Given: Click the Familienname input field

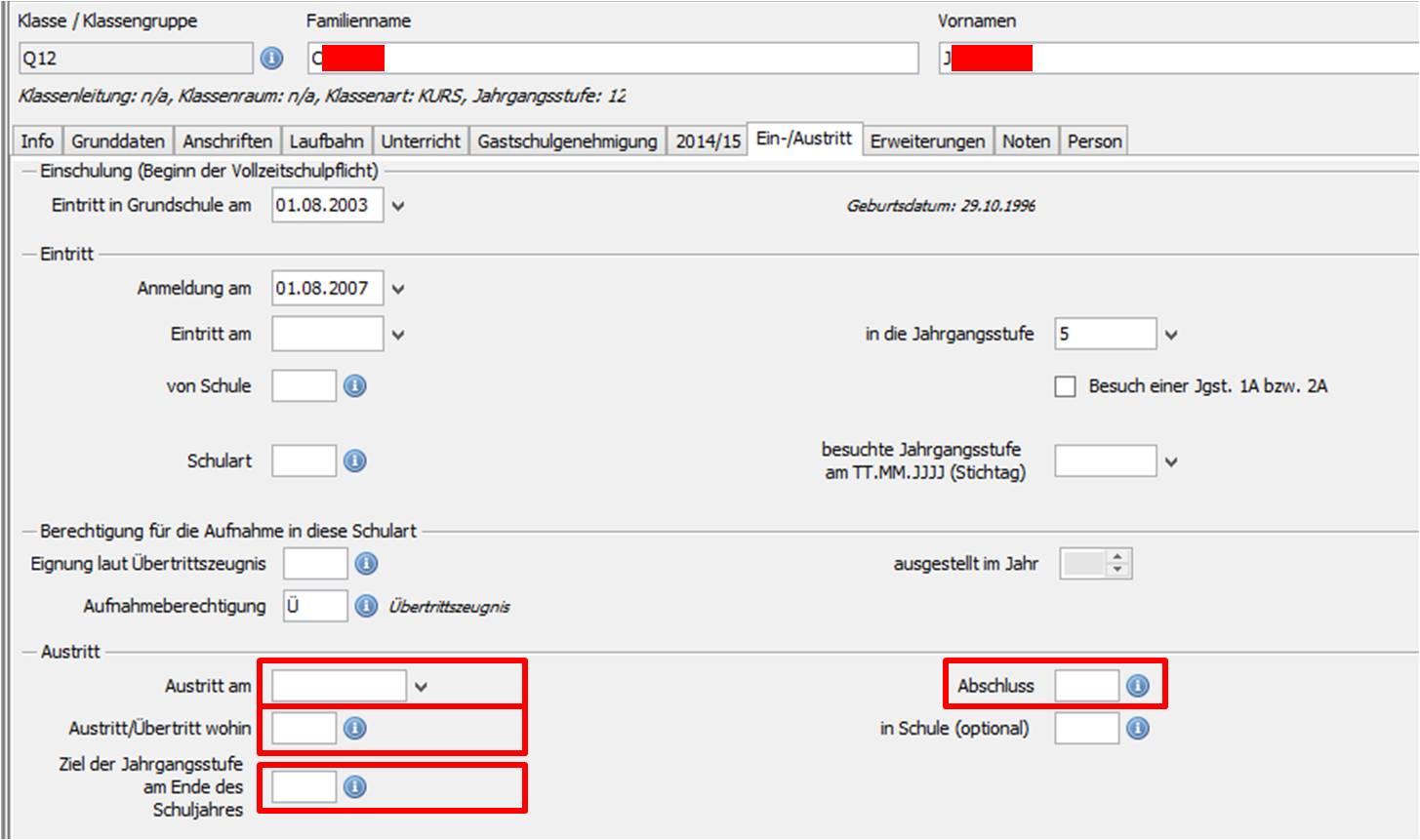Looking at the screenshot, I should point(613,59).
